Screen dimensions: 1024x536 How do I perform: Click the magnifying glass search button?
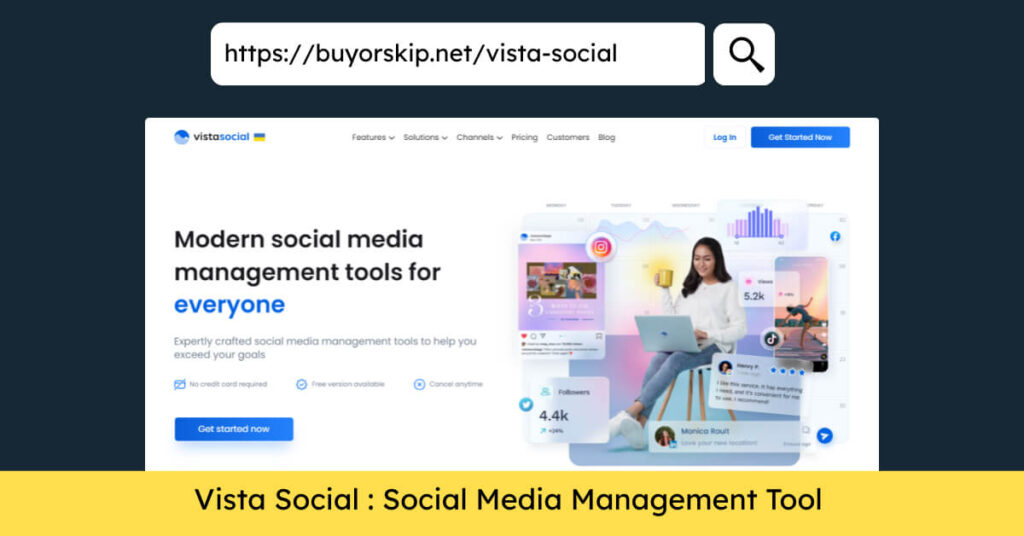tap(744, 54)
